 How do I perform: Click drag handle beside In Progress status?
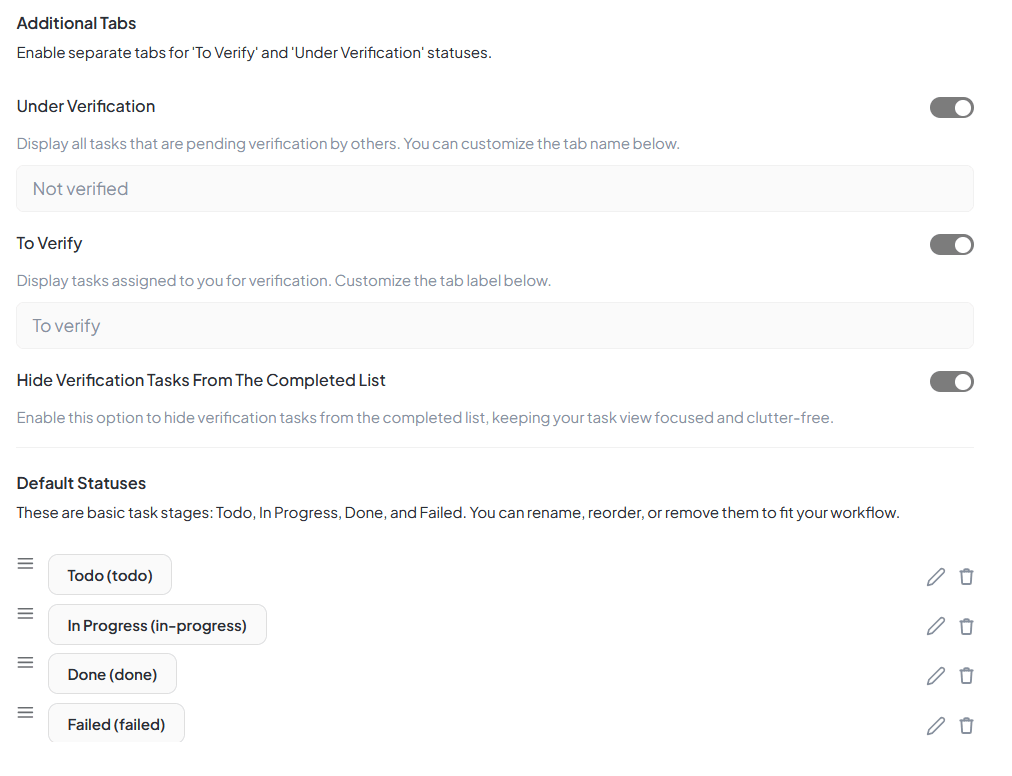(26, 614)
